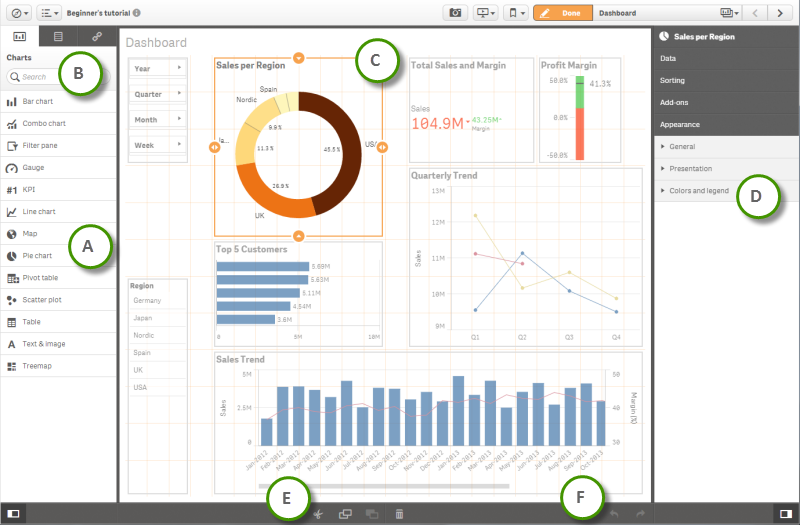This screenshot has height=525, width=800.
Task: Select Japan in the Region list
Action: click(158, 318)
